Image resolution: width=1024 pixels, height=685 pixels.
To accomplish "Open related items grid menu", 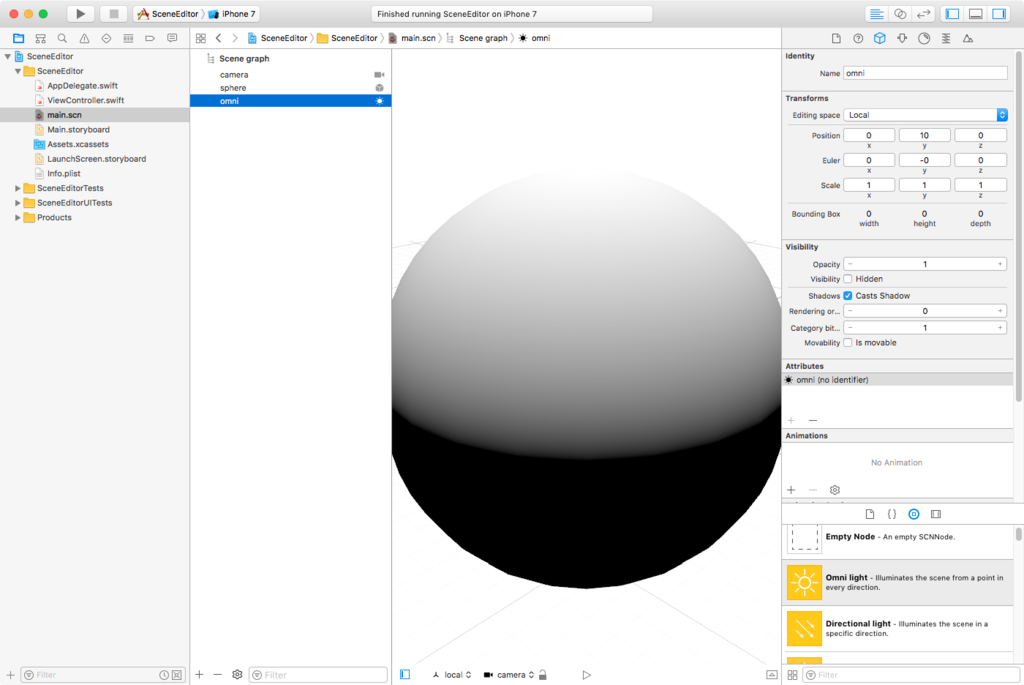I will click(200, 39).
